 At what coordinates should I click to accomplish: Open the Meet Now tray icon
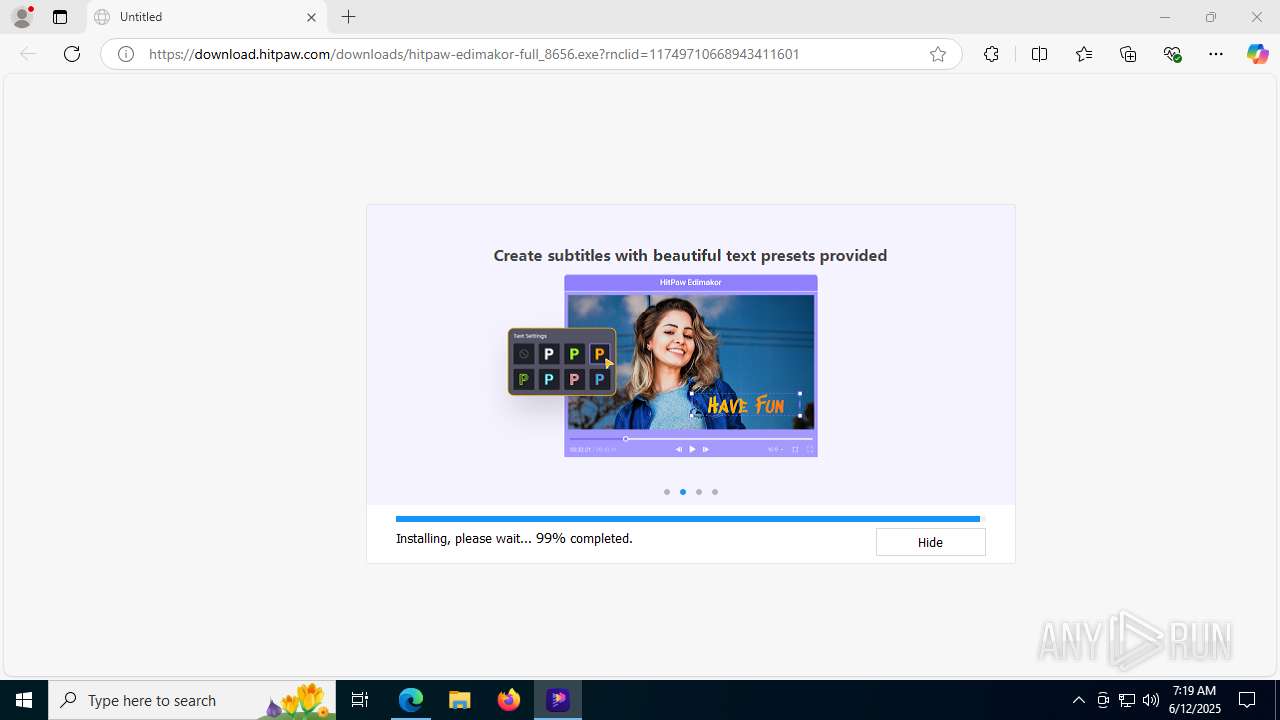(1103, 700)
